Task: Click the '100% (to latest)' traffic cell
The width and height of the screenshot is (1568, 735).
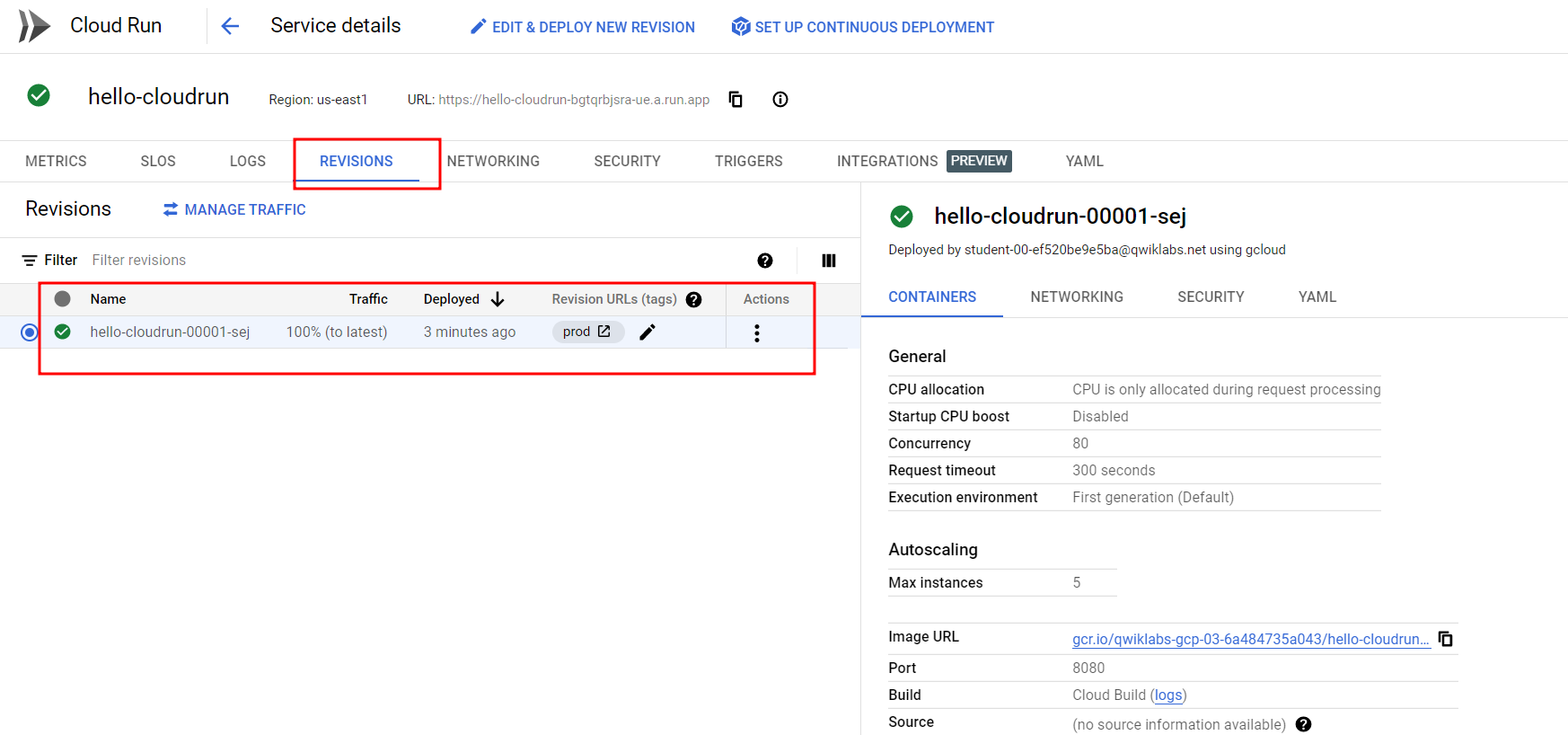Action: [337, 332]
